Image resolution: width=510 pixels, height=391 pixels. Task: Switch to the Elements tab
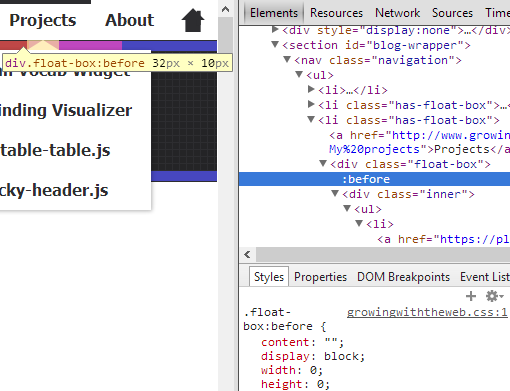coord(274,13)
